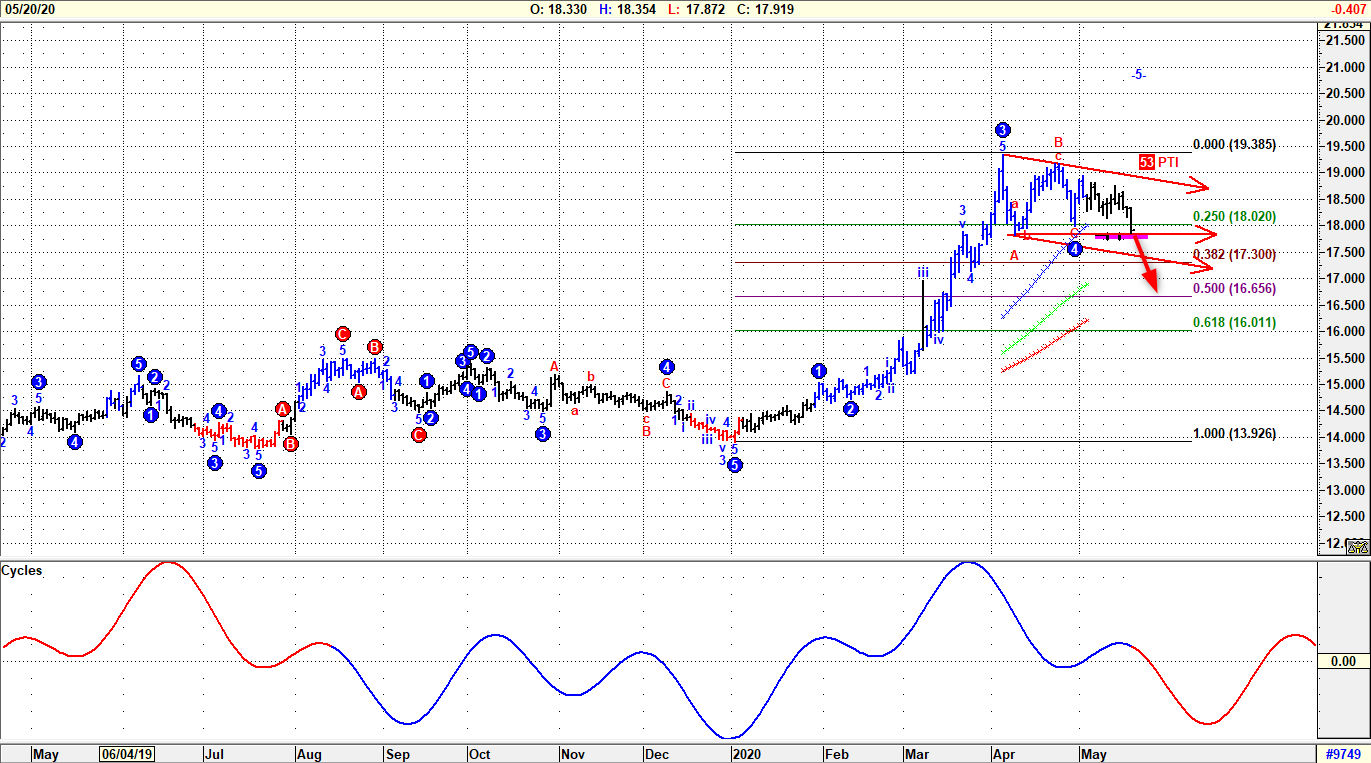Click the Cycles study panel title
Viewport: 1371px width, 763px height.
coord(22,571)
